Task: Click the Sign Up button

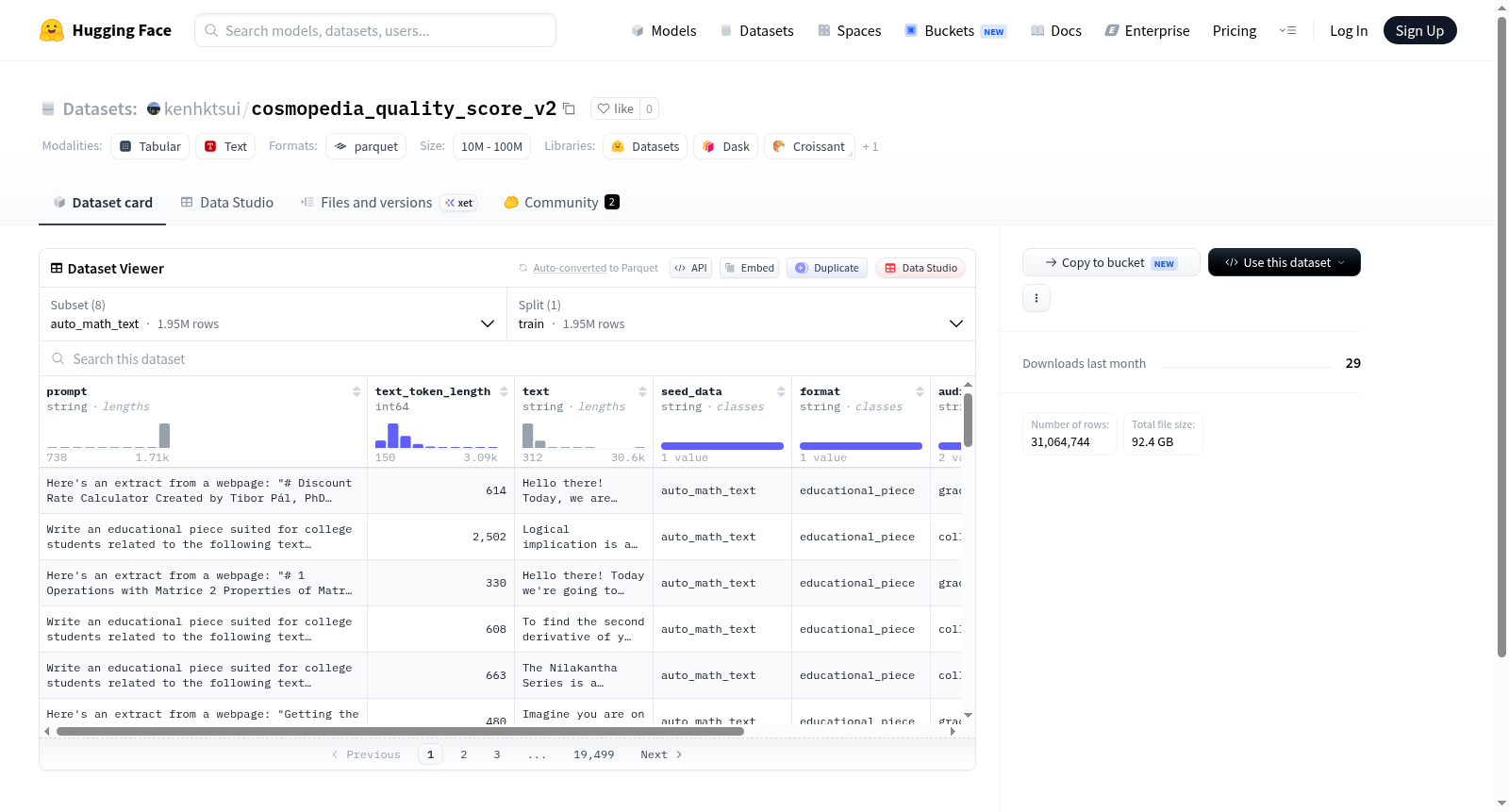Action: [1419, 30]
